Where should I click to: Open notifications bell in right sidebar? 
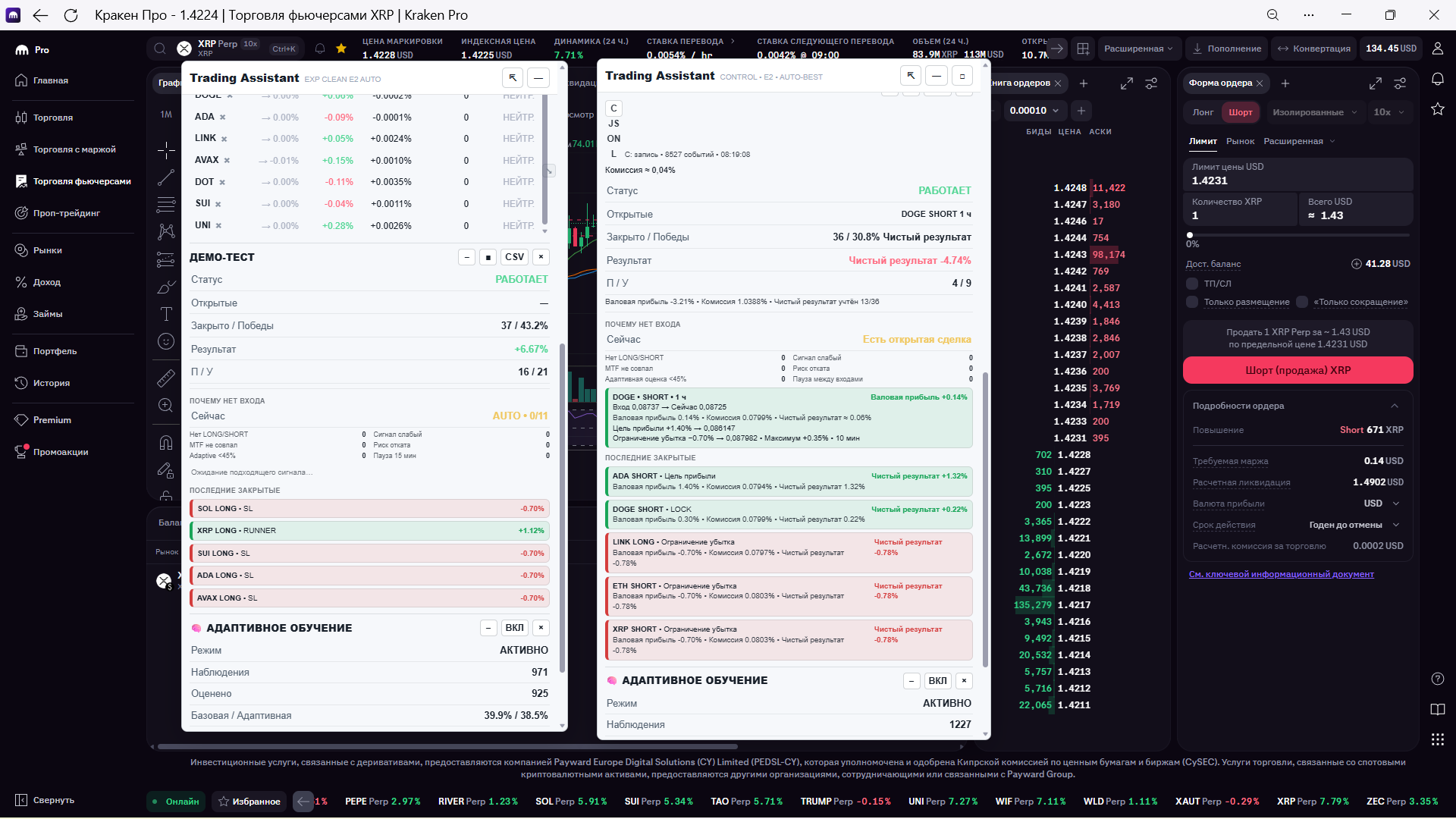(1437, 79)
